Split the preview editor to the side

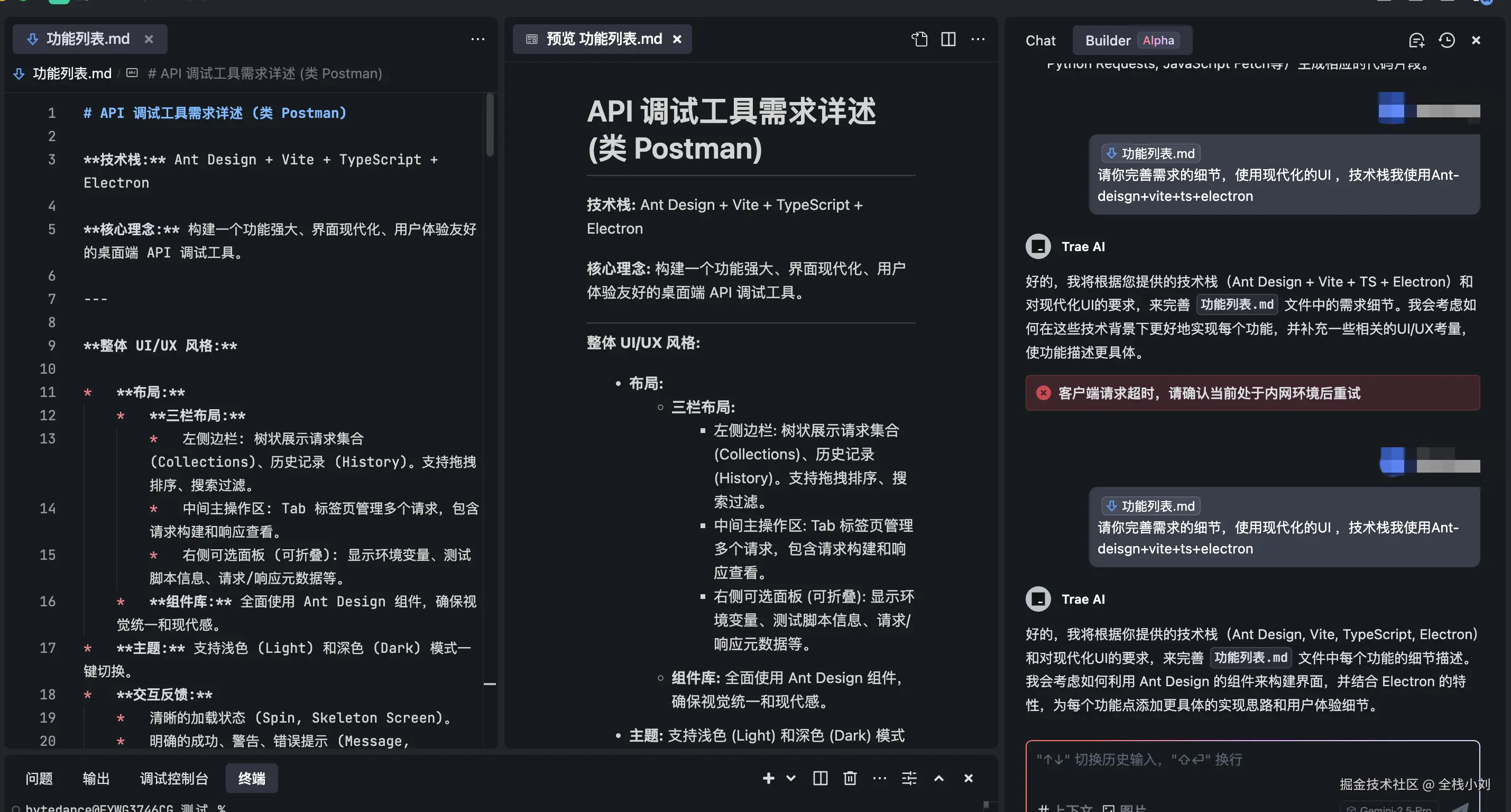point(948,39)
